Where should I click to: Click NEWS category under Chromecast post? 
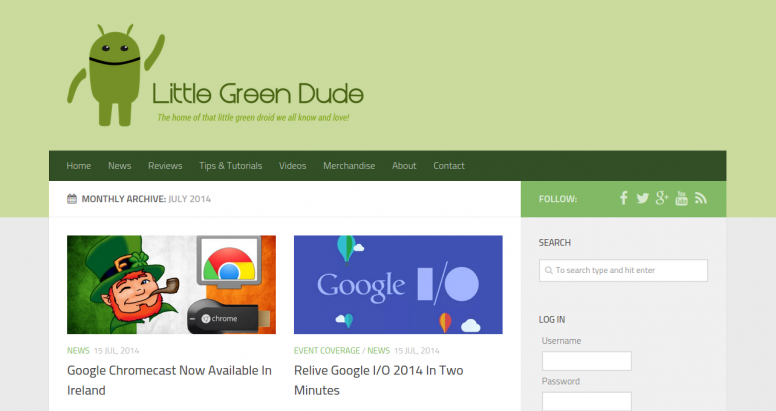coord(78,351)
